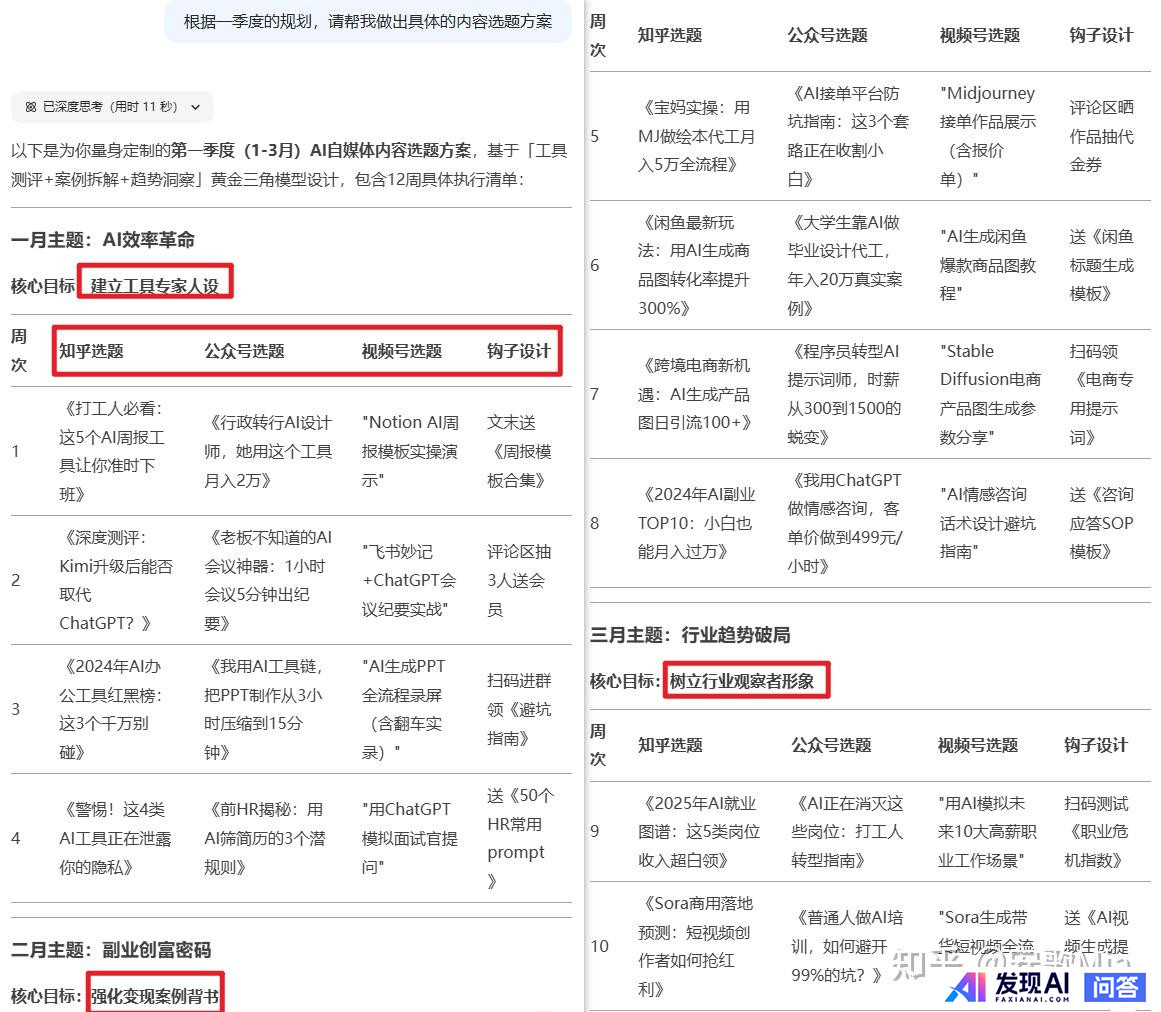Image resolution: width=1161 pixels, height=1012 pixels.
Task: Click the deep-thinking atom icon
Action: (30, 107)
